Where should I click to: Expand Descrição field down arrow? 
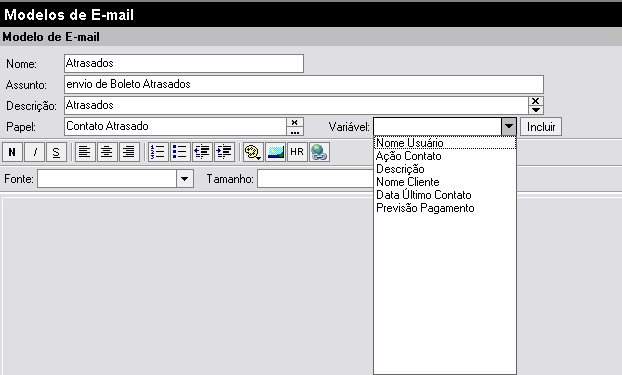[536, 110]
